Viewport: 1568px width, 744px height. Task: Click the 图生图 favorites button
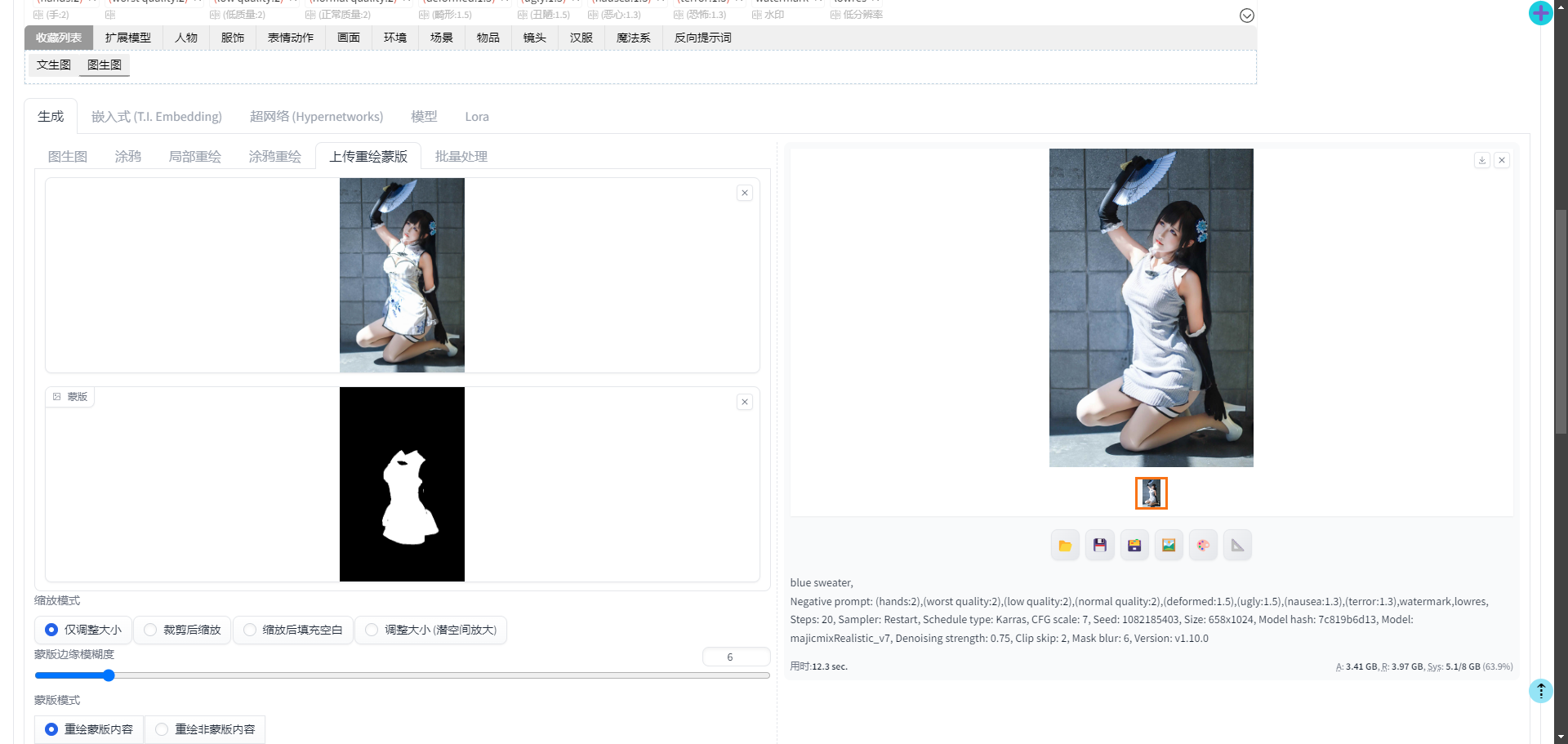point(105,65)
